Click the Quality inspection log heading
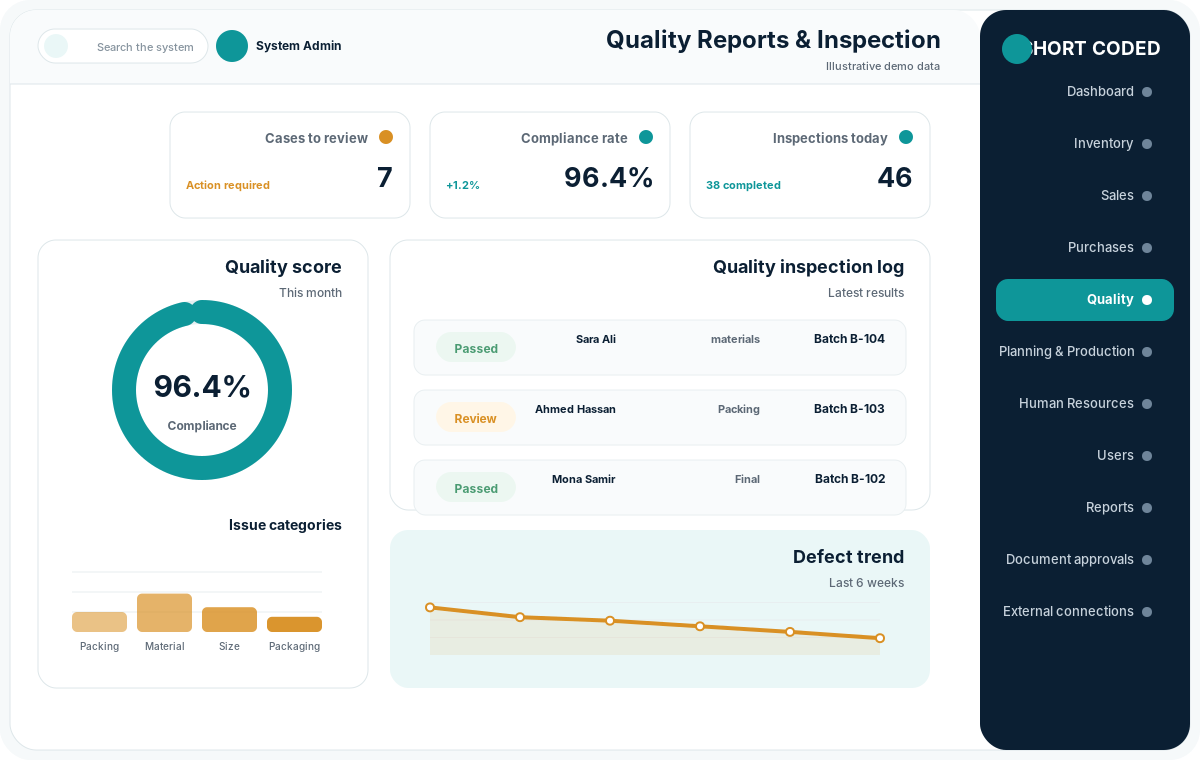Screen dimensions: 1200x760 [x=808, y=266]
